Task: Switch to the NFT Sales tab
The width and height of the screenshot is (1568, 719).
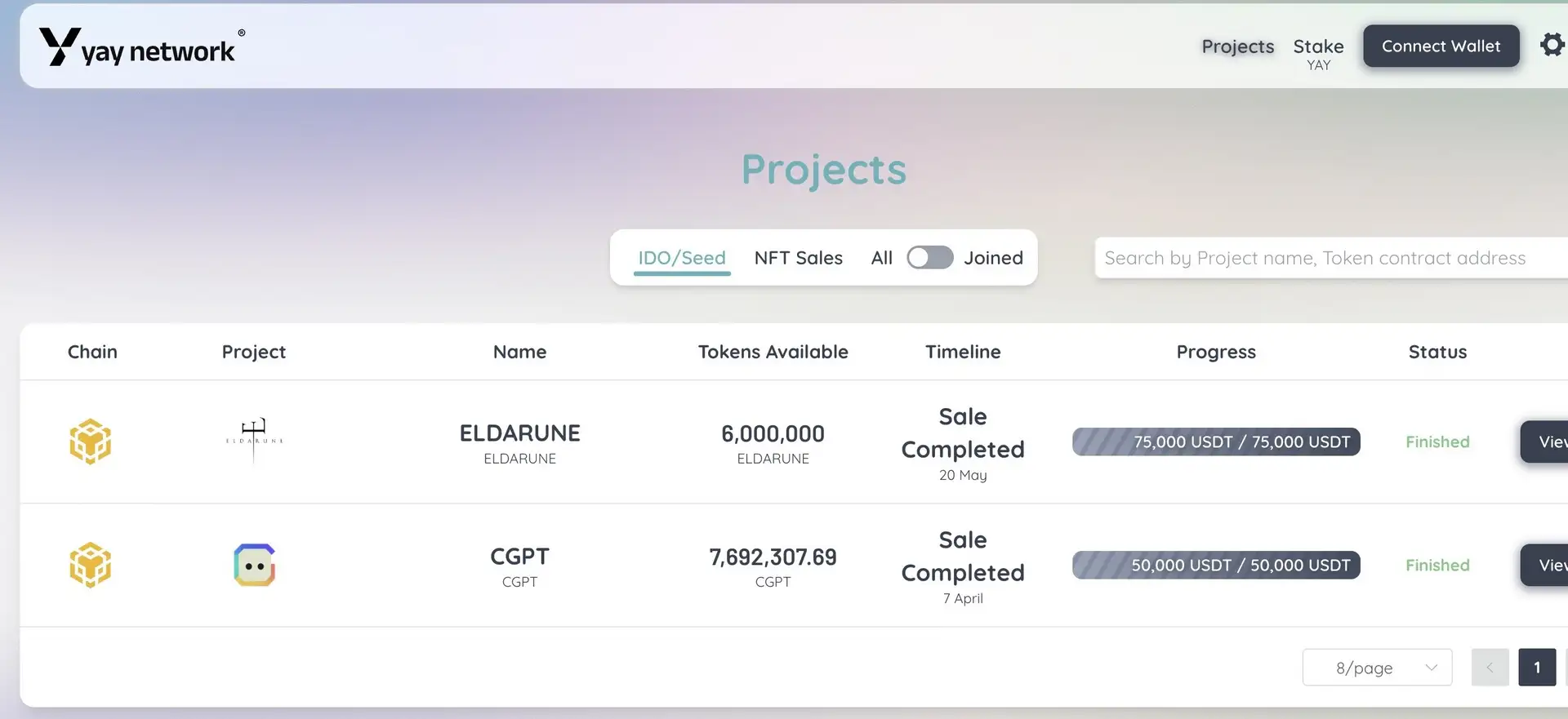Action: click(x=798, y=258)
